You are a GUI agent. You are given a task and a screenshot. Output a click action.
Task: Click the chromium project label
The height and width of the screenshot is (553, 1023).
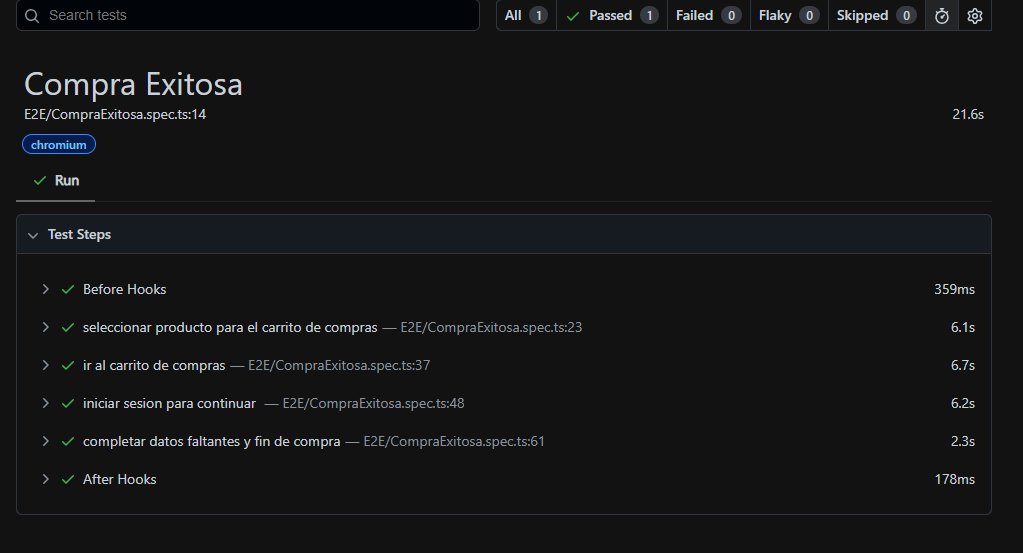point(59,145)
